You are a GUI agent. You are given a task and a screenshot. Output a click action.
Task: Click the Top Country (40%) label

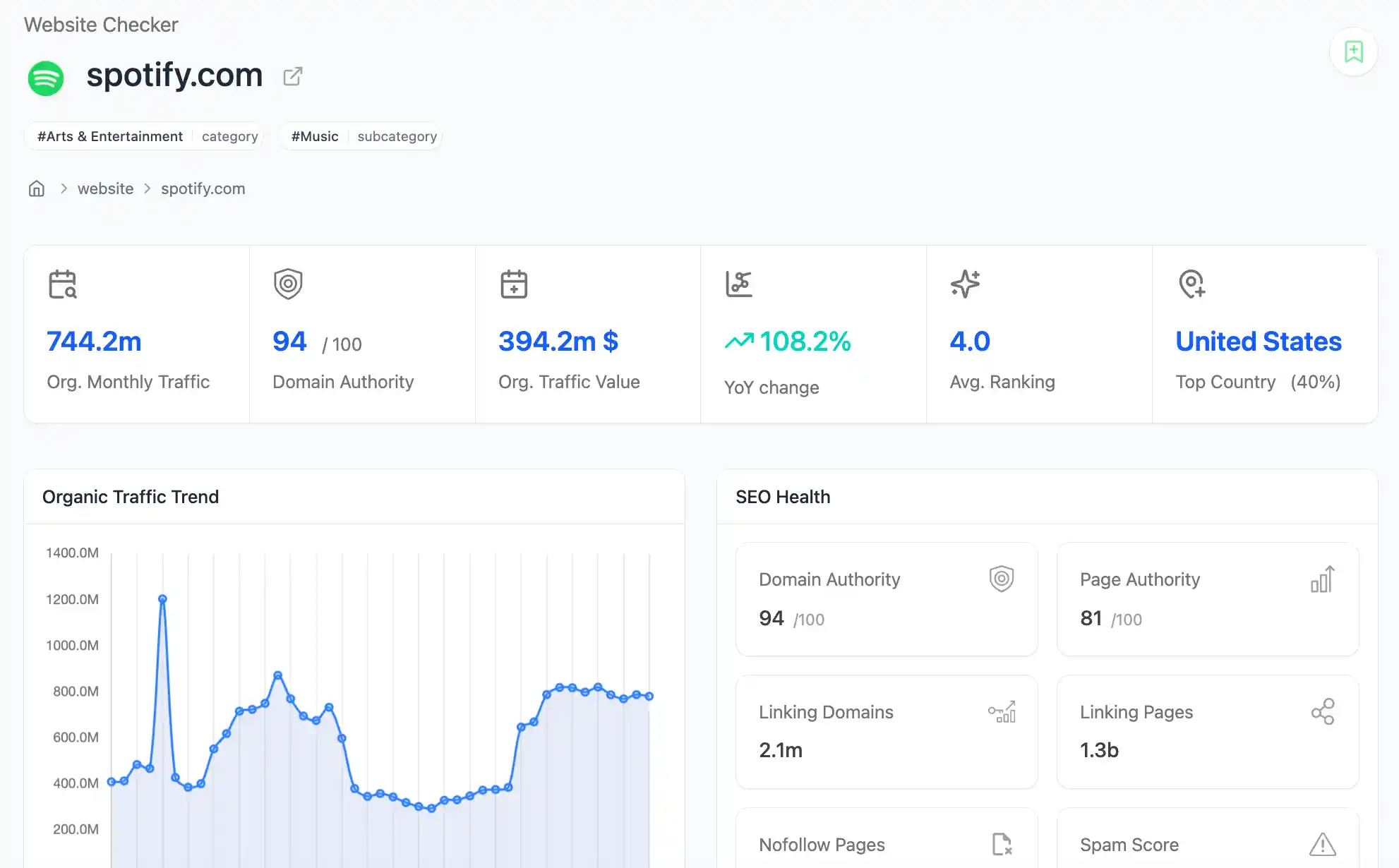(1258, 382)
